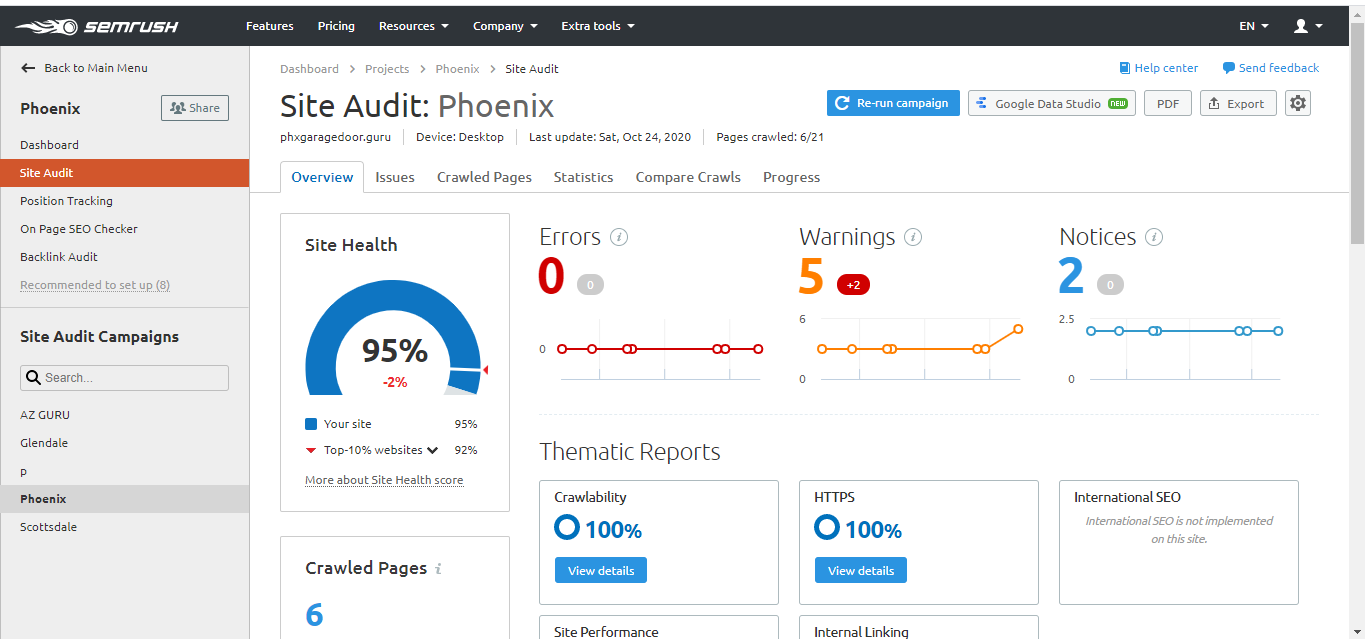
Task: Click the Back to Main Menu arrow
Action: (28, 68)
